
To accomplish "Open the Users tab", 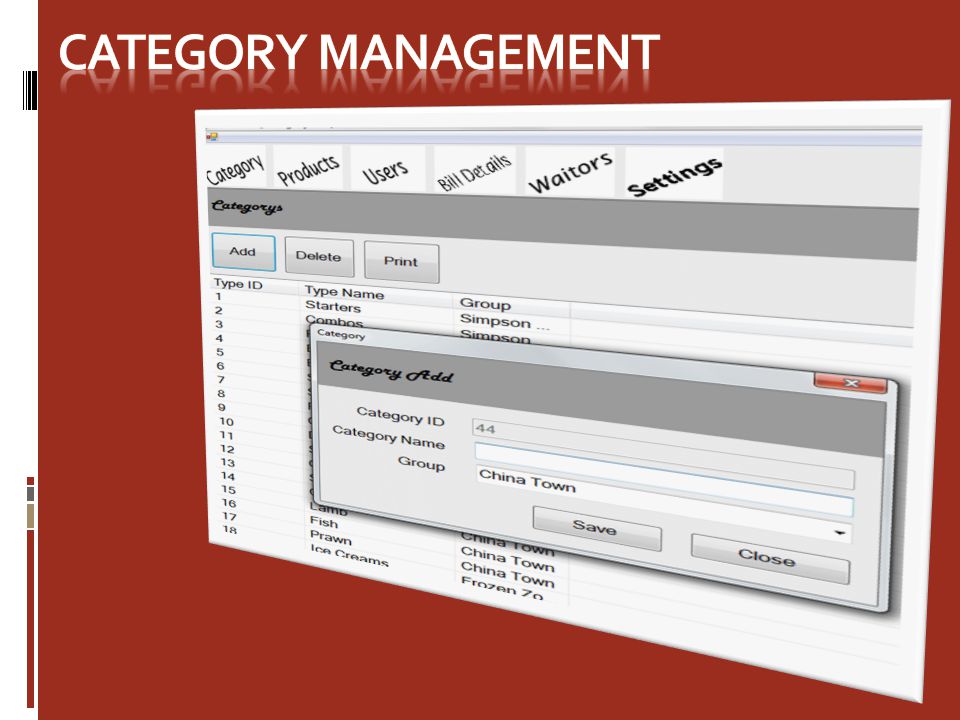I will [386, 170].
